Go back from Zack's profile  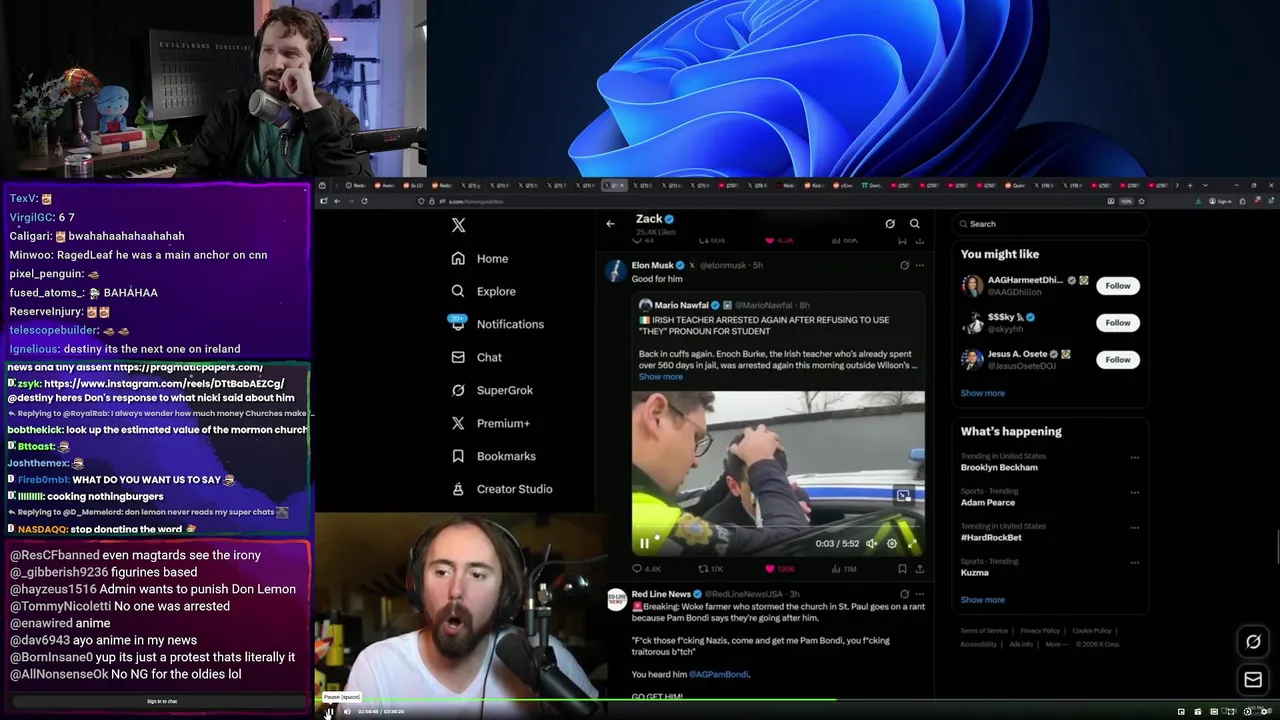(610, 223)
